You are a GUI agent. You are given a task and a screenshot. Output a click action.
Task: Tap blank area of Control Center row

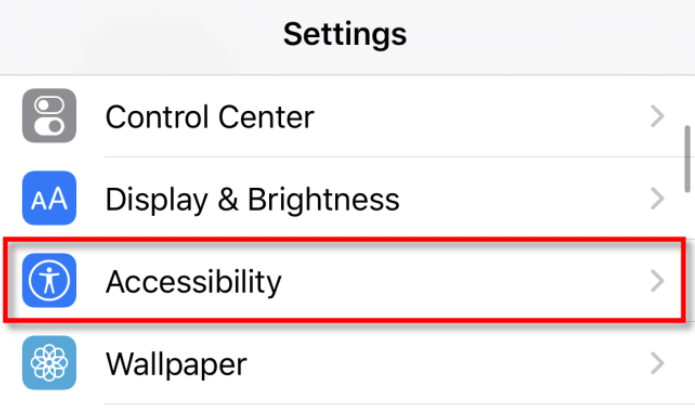tap(483, 116)
